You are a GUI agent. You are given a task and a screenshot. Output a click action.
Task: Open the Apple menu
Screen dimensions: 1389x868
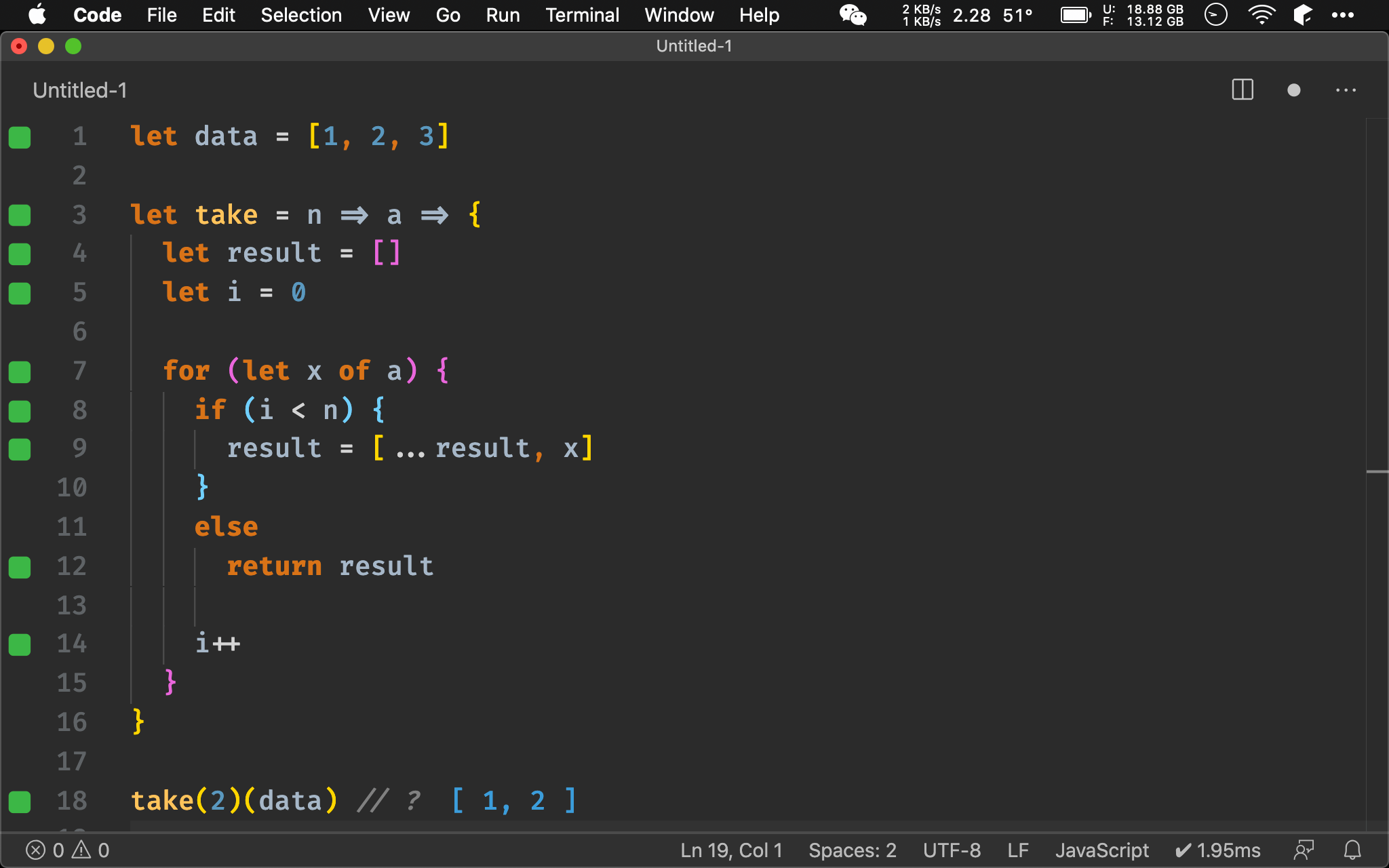(x=37, y=15)
